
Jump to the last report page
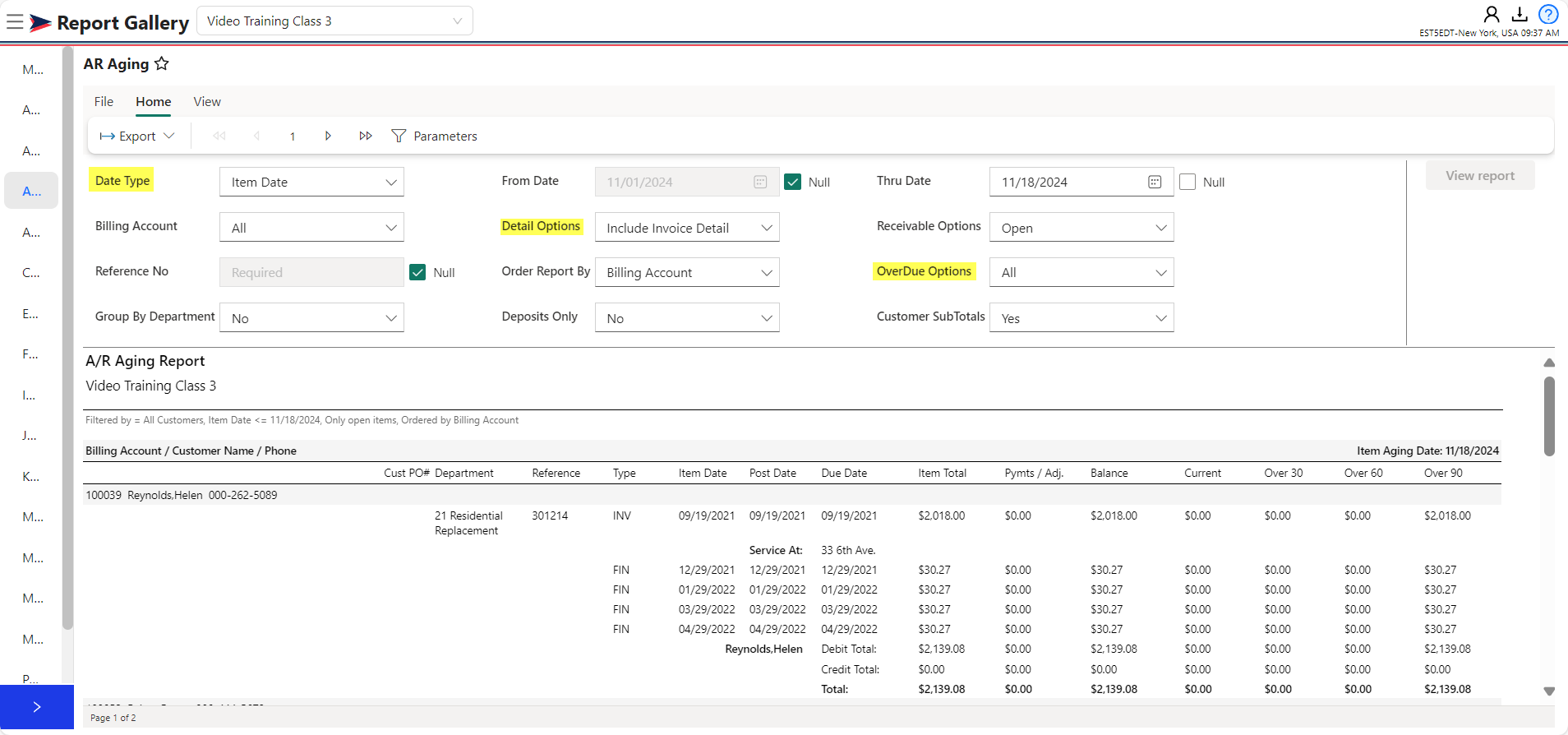366,136
